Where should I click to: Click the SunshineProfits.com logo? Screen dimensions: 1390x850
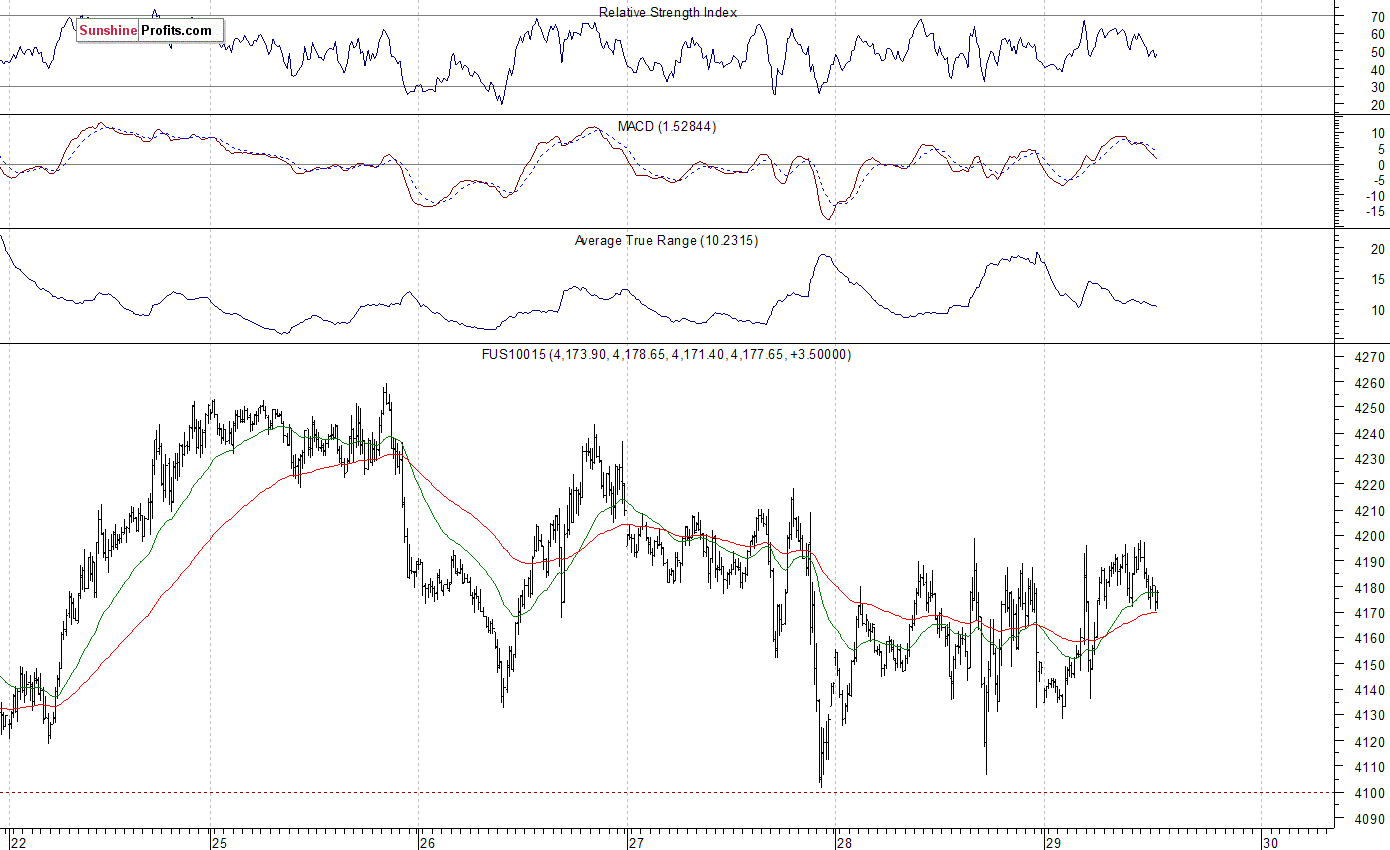pyautogui.click(x=150, y=30)
